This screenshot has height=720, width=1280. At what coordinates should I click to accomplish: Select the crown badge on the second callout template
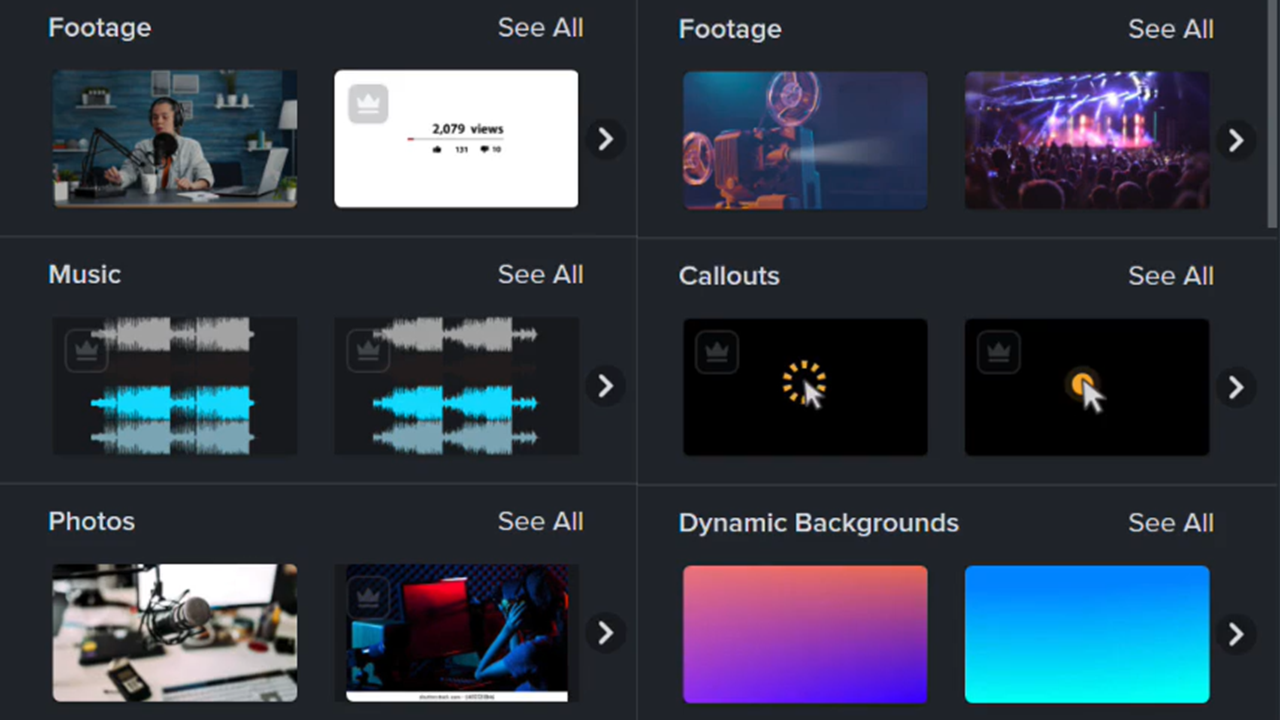998,351
